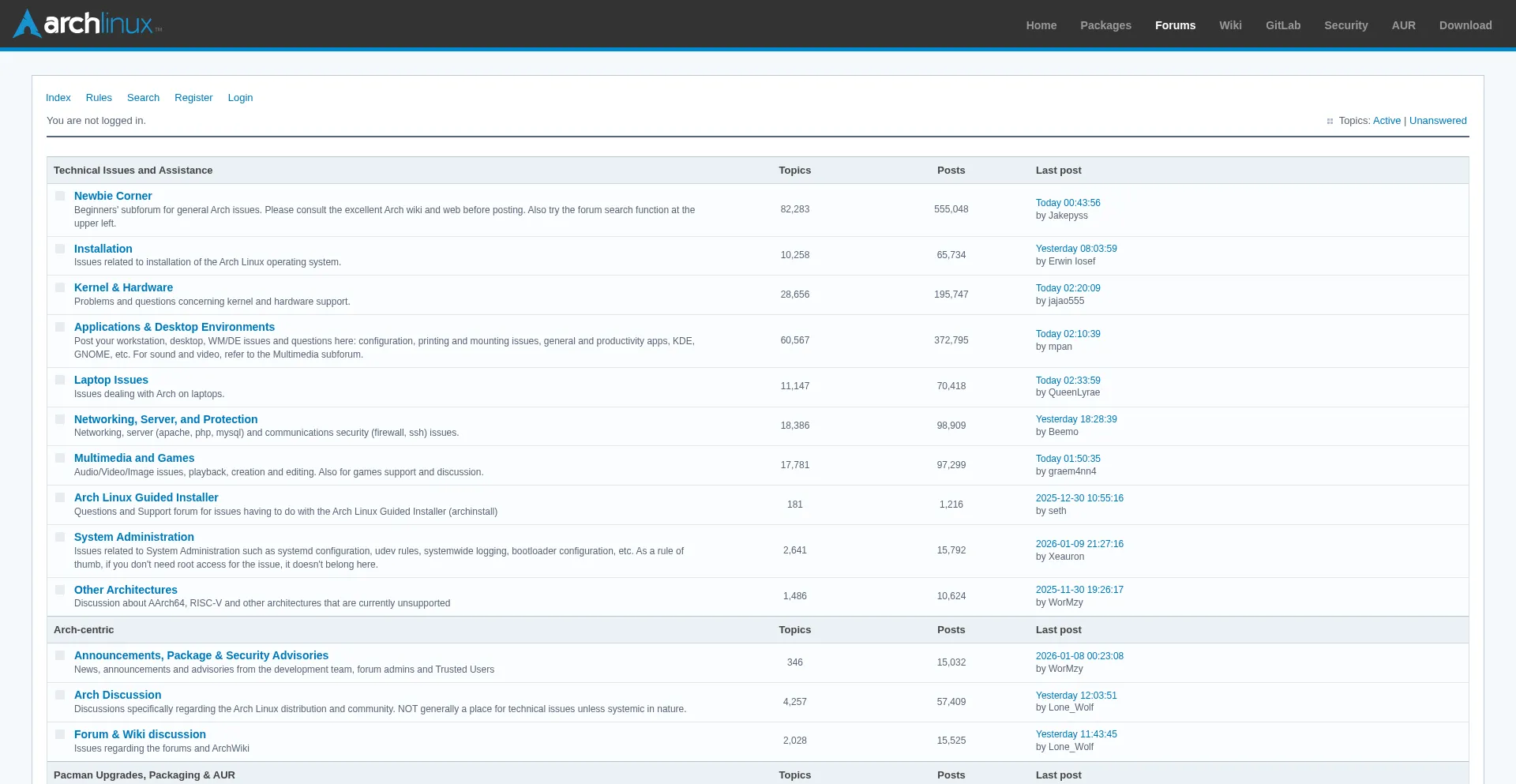Click the forum icon next to Laptop Issues

click(x=60, y=380)
